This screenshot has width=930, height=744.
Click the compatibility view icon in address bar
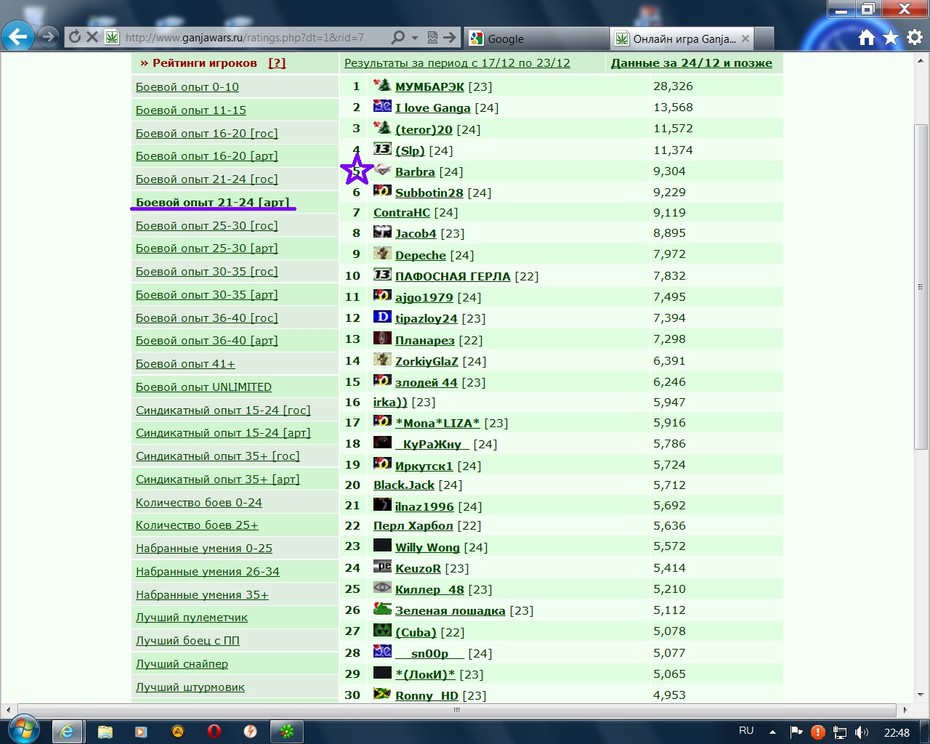point(432,37)
